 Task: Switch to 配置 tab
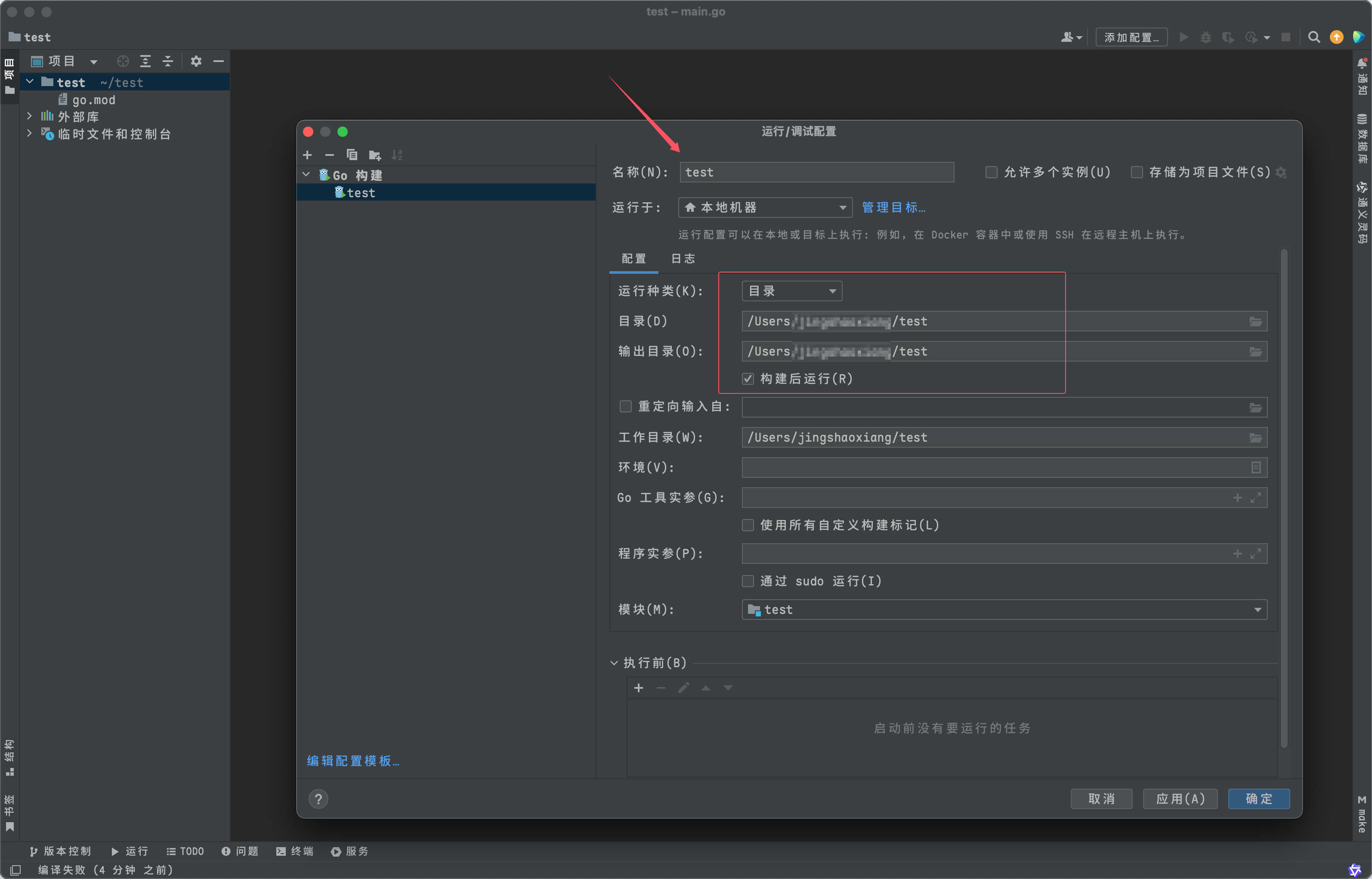click(x=634, y=259)
